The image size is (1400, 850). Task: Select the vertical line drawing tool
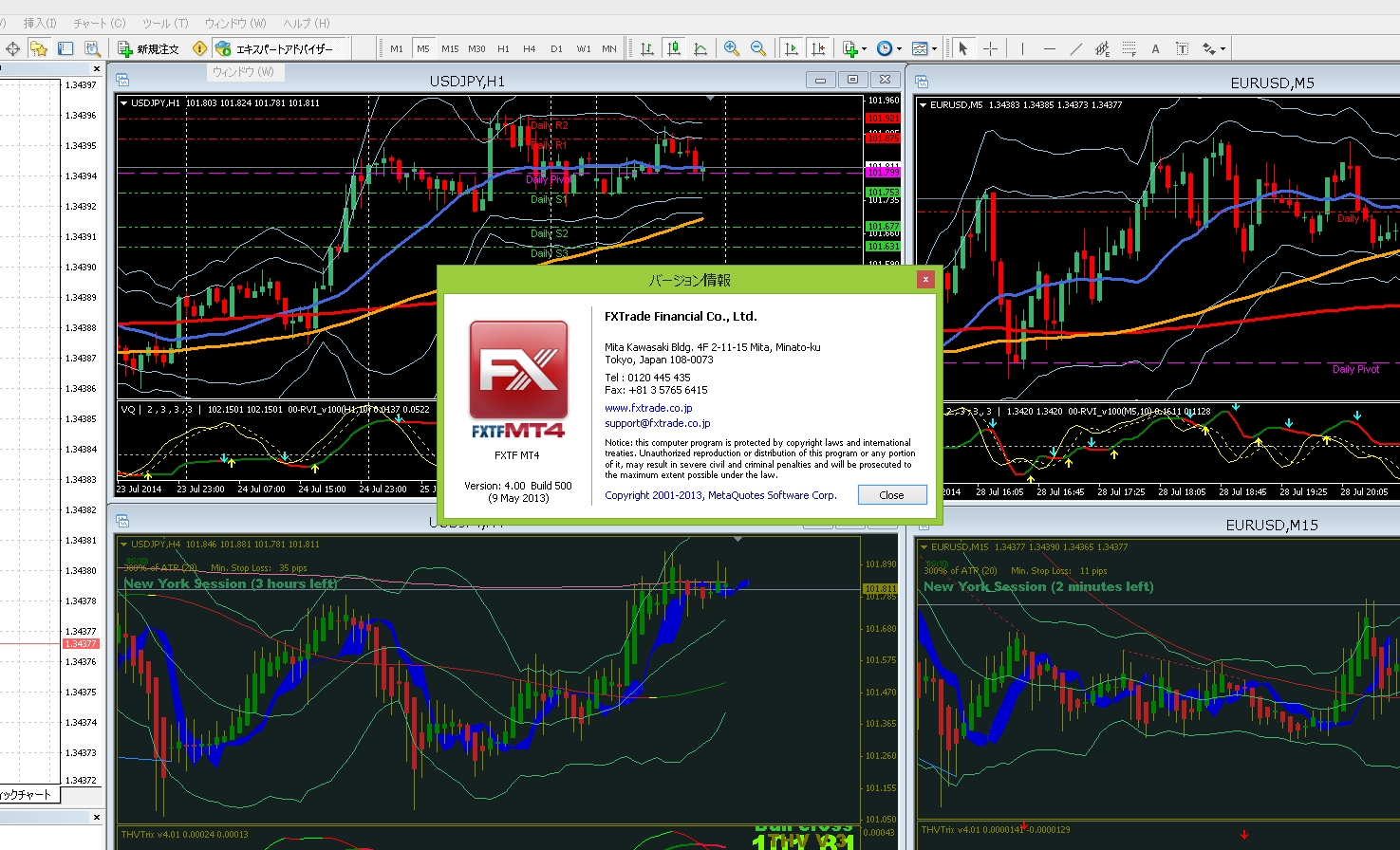click(x=1022, y=48)
